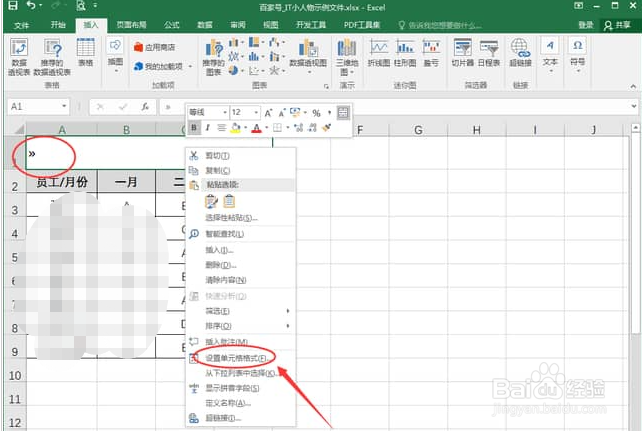
Task: Click the Slicer icon (切片器)
Action: click(463, 53)
